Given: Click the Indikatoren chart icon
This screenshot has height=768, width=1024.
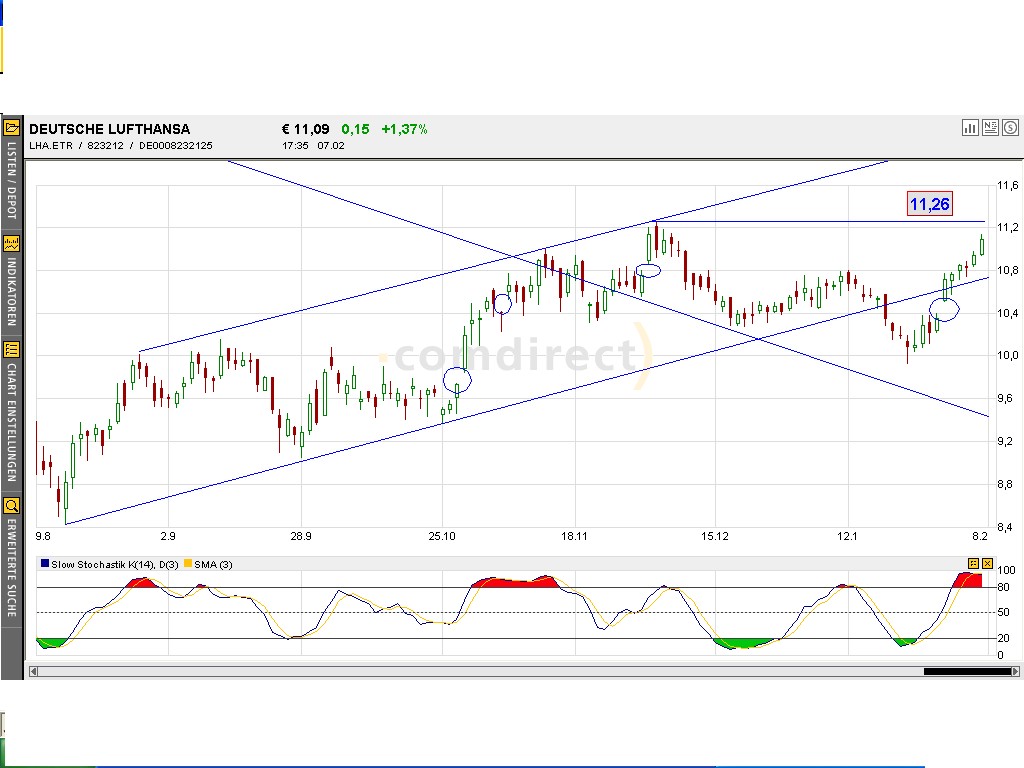Looking at the screenshot, I should click(x=11, y=244).
